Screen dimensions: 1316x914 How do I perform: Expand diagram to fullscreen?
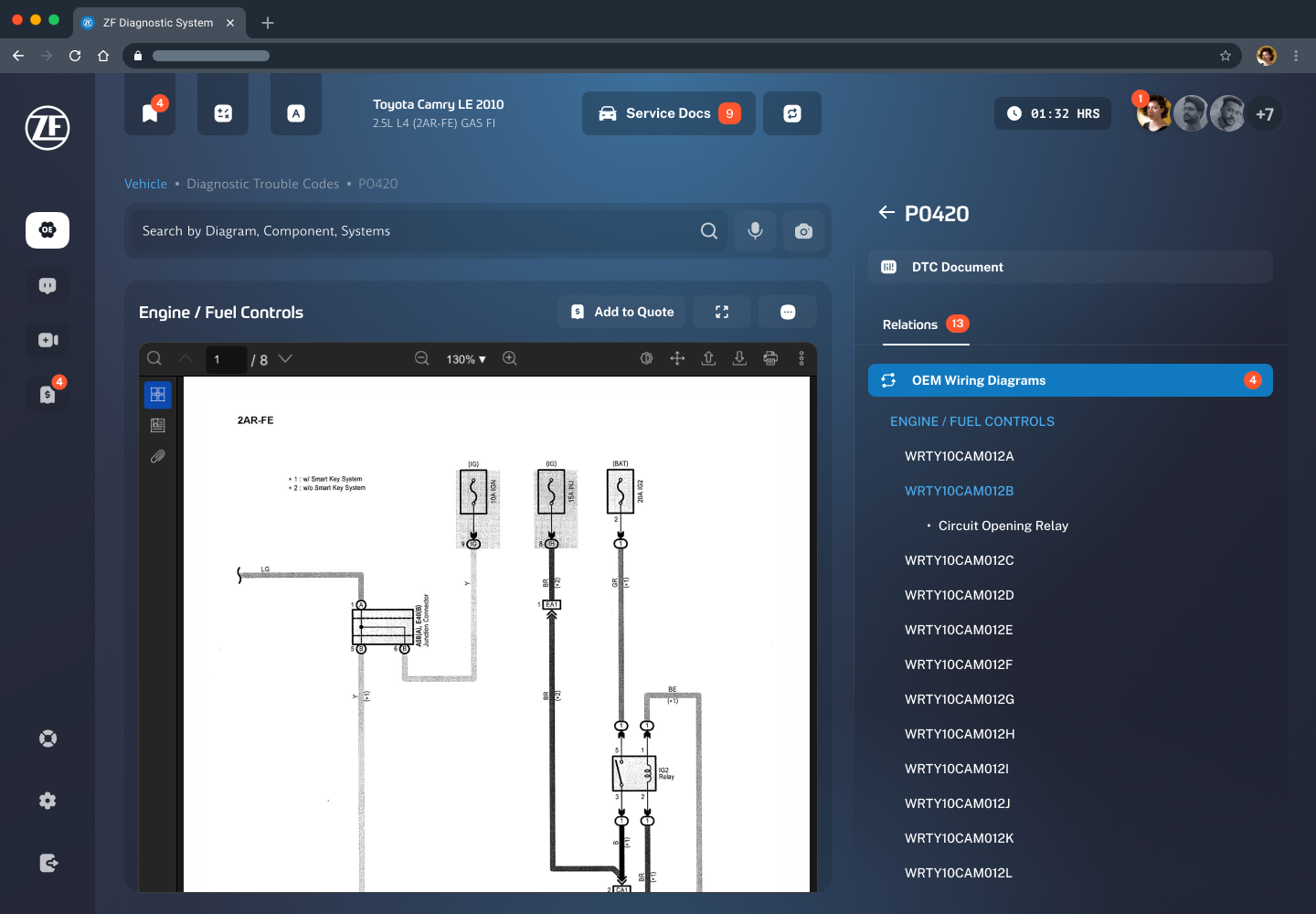point(722,312)
